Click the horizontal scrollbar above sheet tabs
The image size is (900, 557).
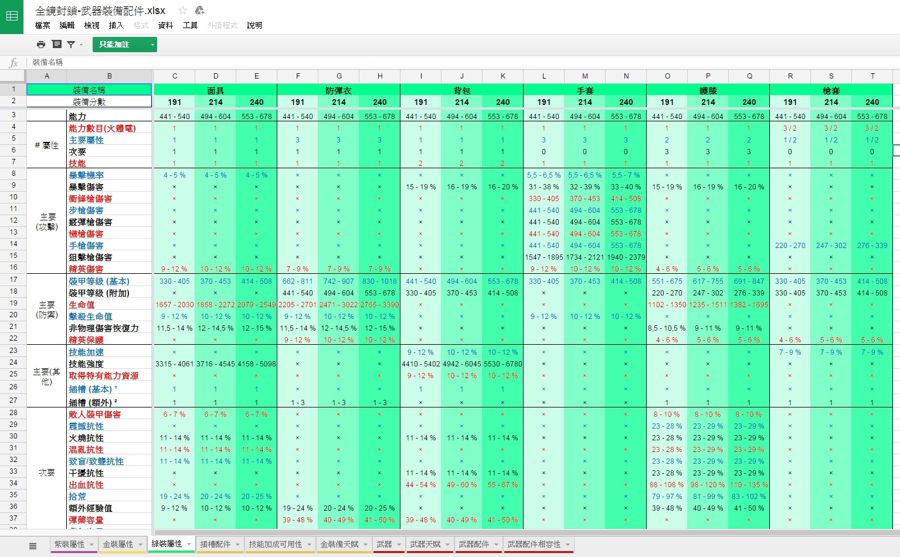[525, 532]
